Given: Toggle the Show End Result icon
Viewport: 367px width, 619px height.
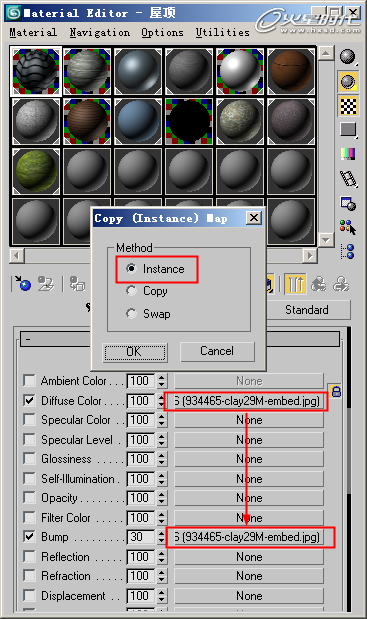Looking at the screenshot, I should 295,284.
